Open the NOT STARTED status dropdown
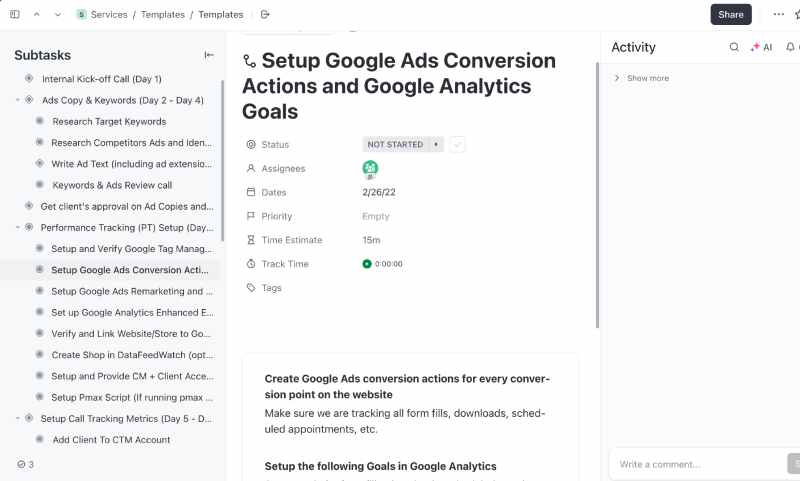This screenshot has width=800, height=481. (403, 144)
